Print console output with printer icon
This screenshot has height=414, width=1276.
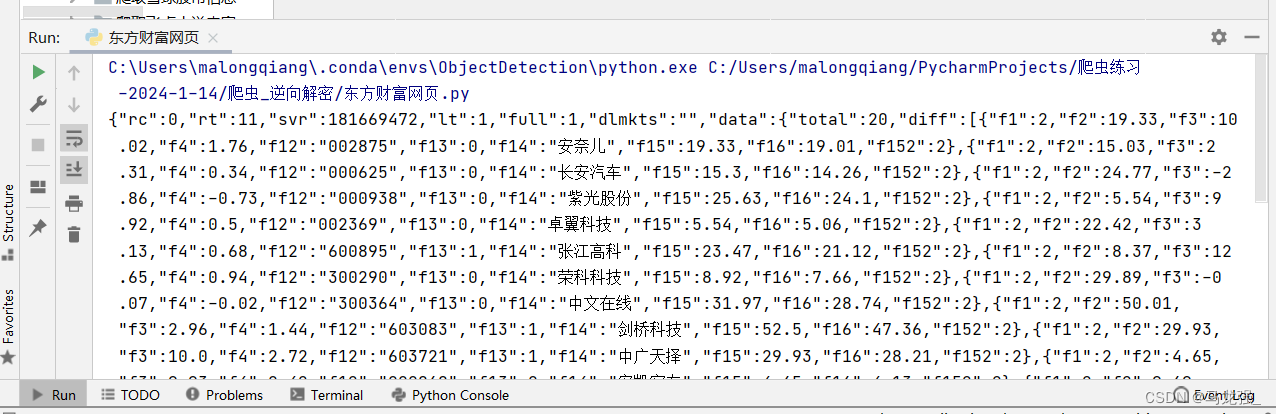point(74,203)
